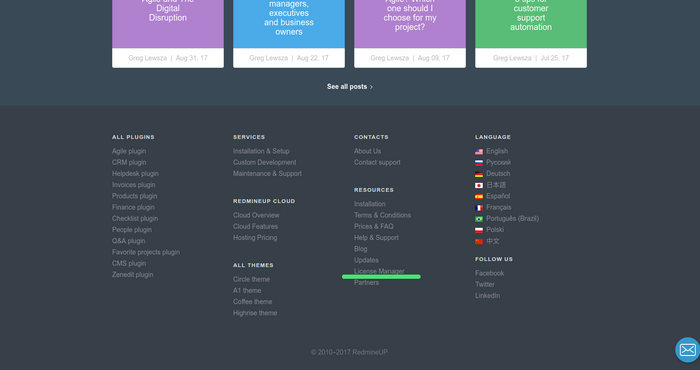Select the Coffee theme link
Screen dimensions: 700x370
pyautogui.click(x=253, y=302)
